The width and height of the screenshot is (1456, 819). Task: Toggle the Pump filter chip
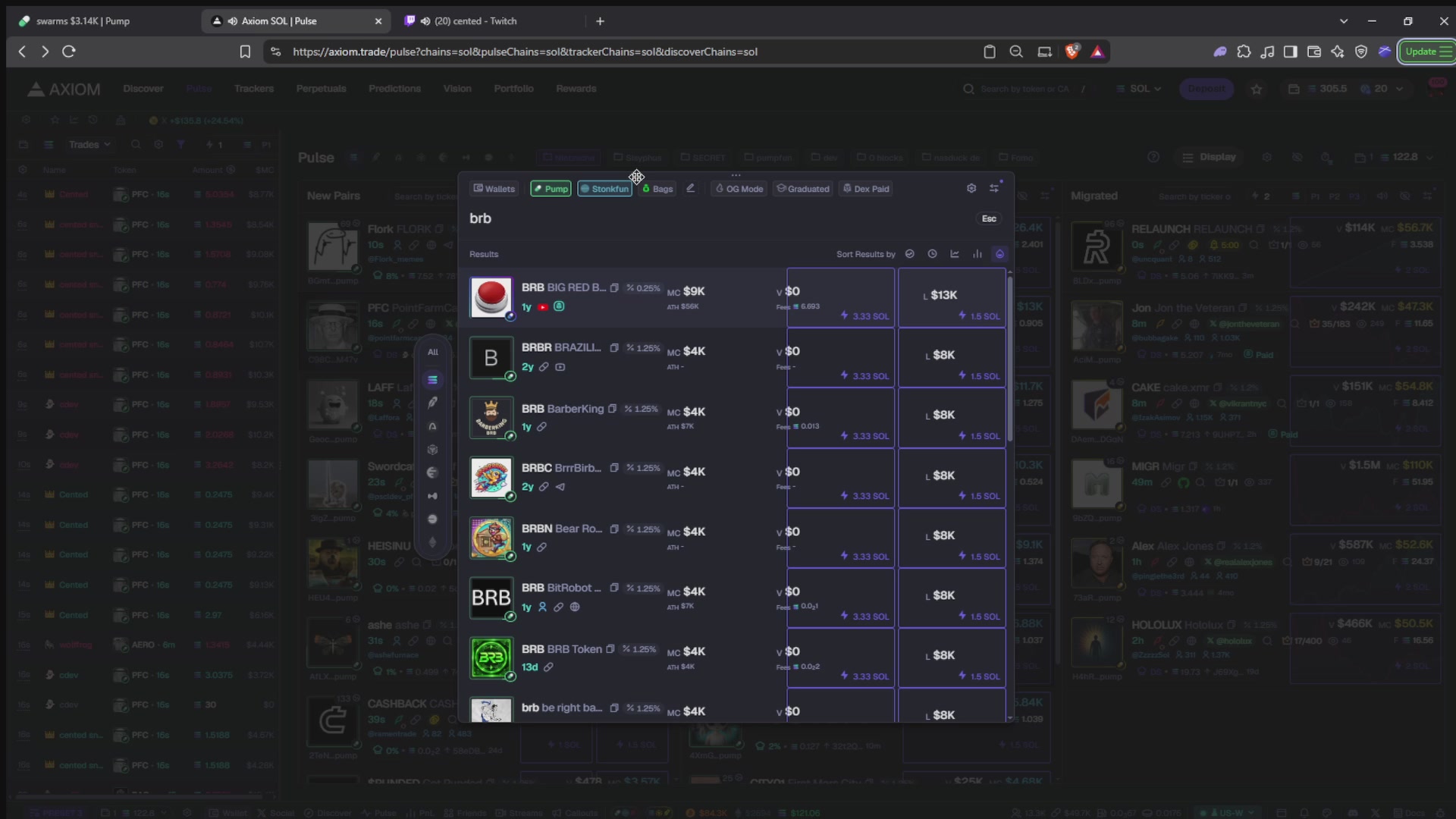click(x=551, y=189)
